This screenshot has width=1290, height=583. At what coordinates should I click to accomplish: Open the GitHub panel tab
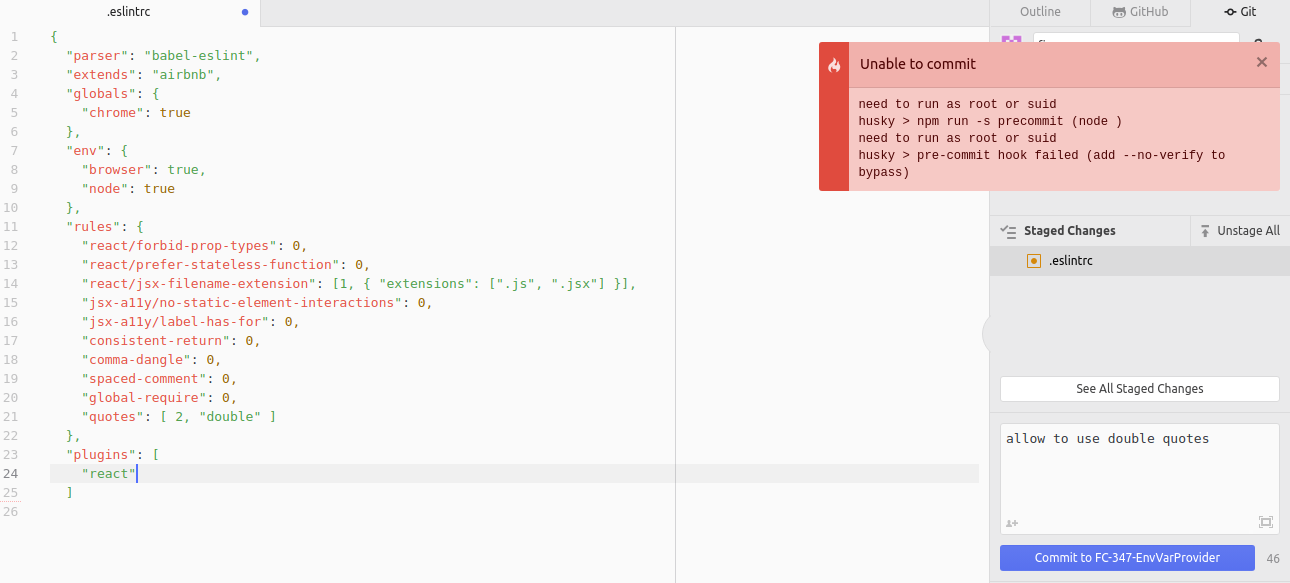point(1140,12)
